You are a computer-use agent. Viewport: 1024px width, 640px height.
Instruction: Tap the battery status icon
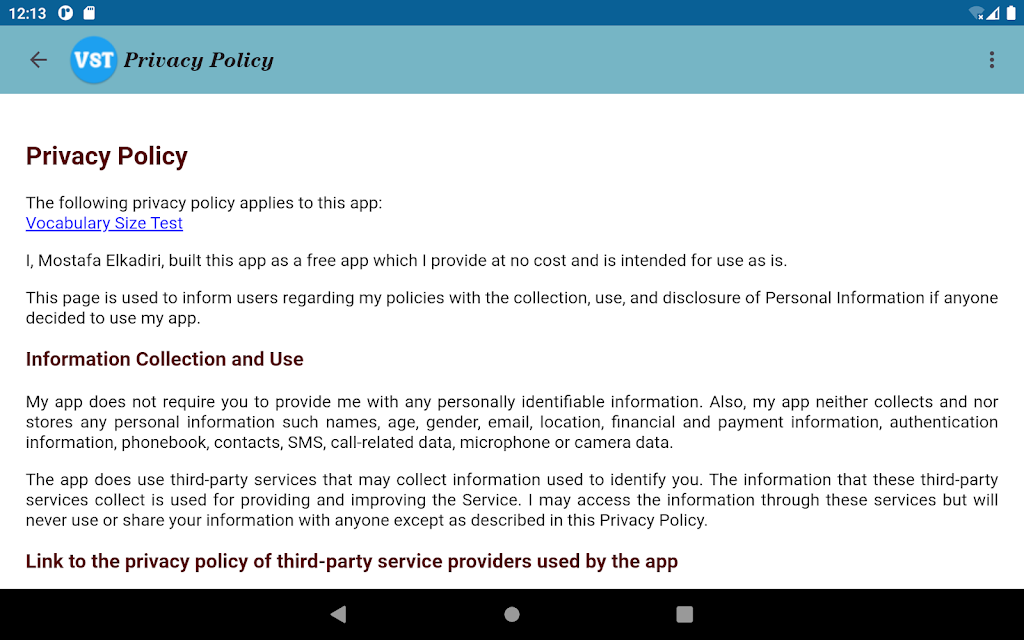(1011, 13)
